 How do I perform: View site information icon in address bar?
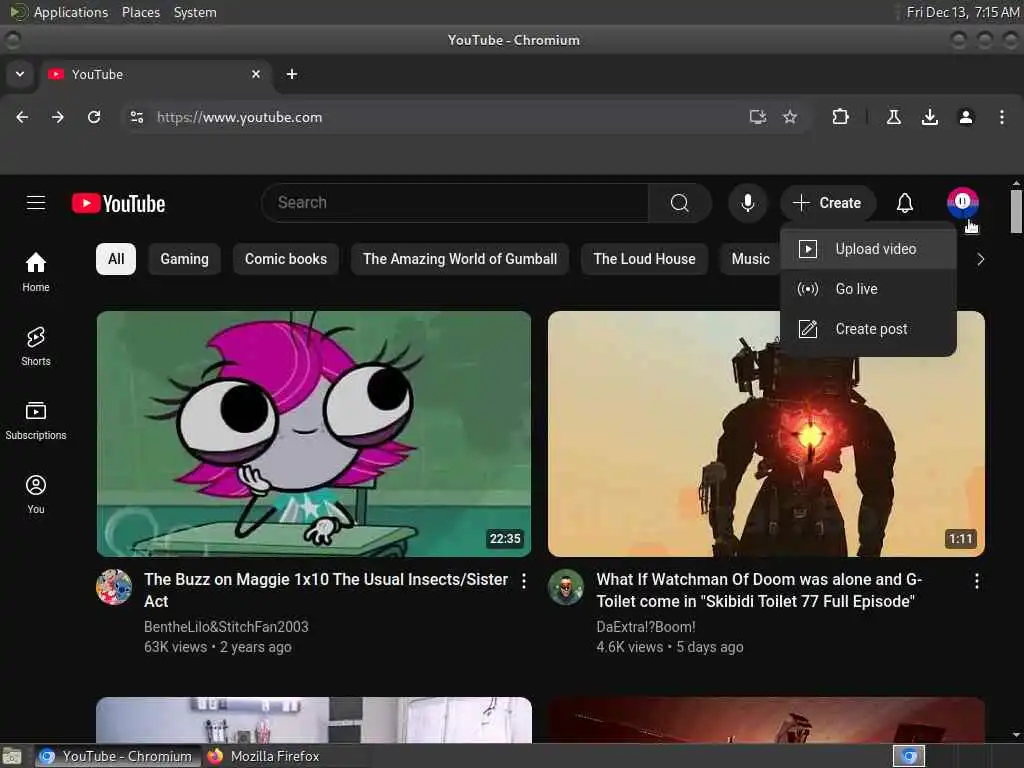point(136,117)
